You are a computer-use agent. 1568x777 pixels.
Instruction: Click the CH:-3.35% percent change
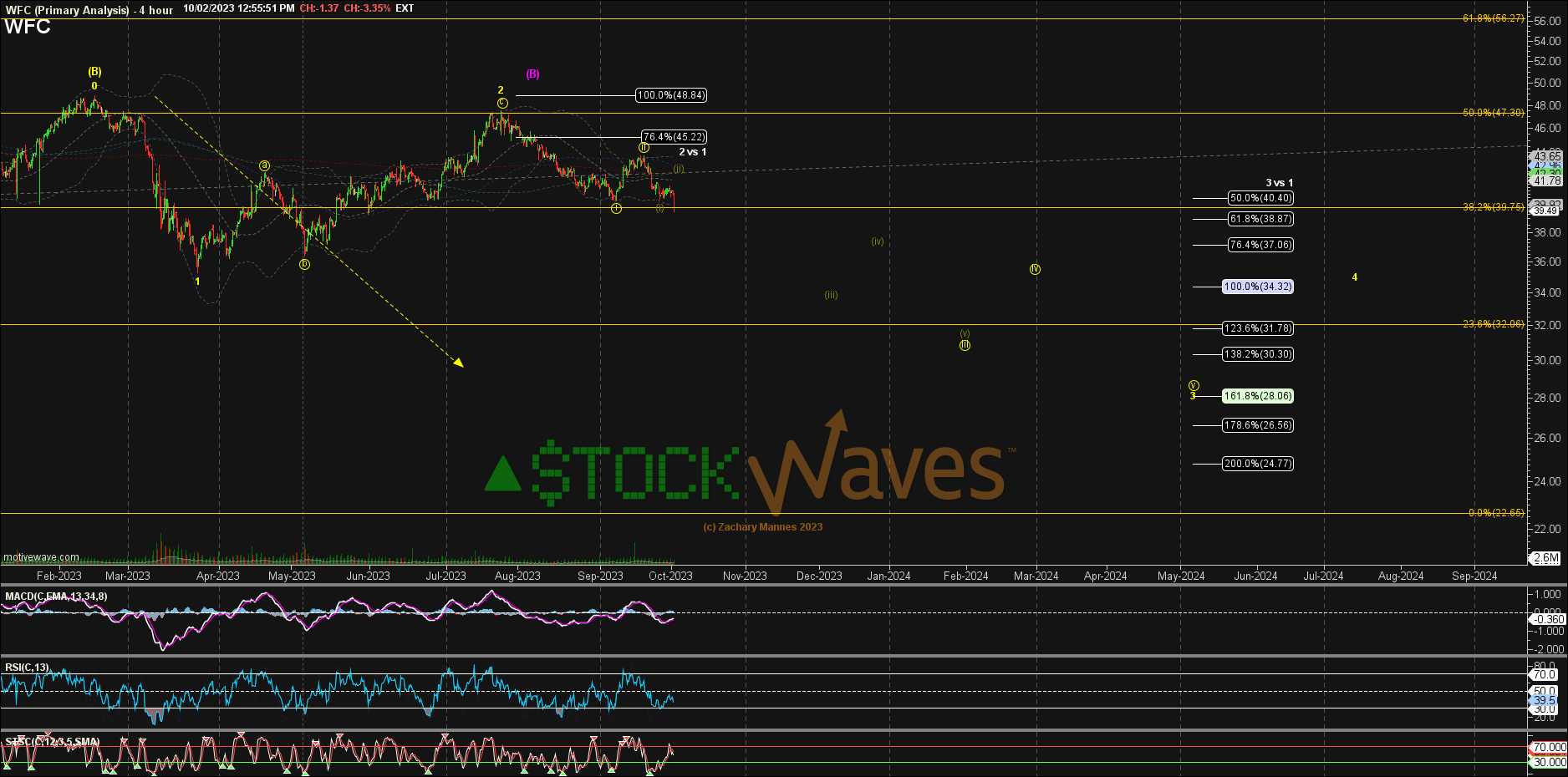click(x=367, y=8)
